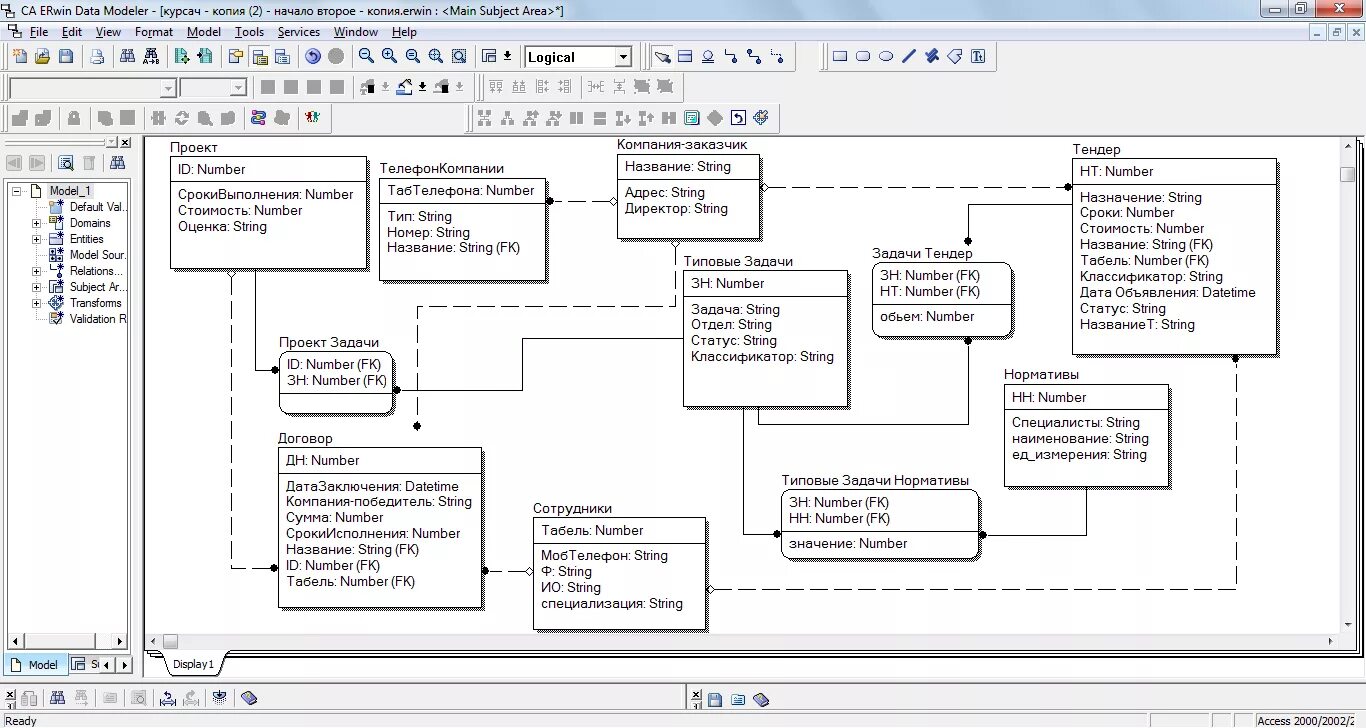Select Model Sour. item in model tree
The width and height of the screenshot is (1366, 728).
tap(97, 255)
